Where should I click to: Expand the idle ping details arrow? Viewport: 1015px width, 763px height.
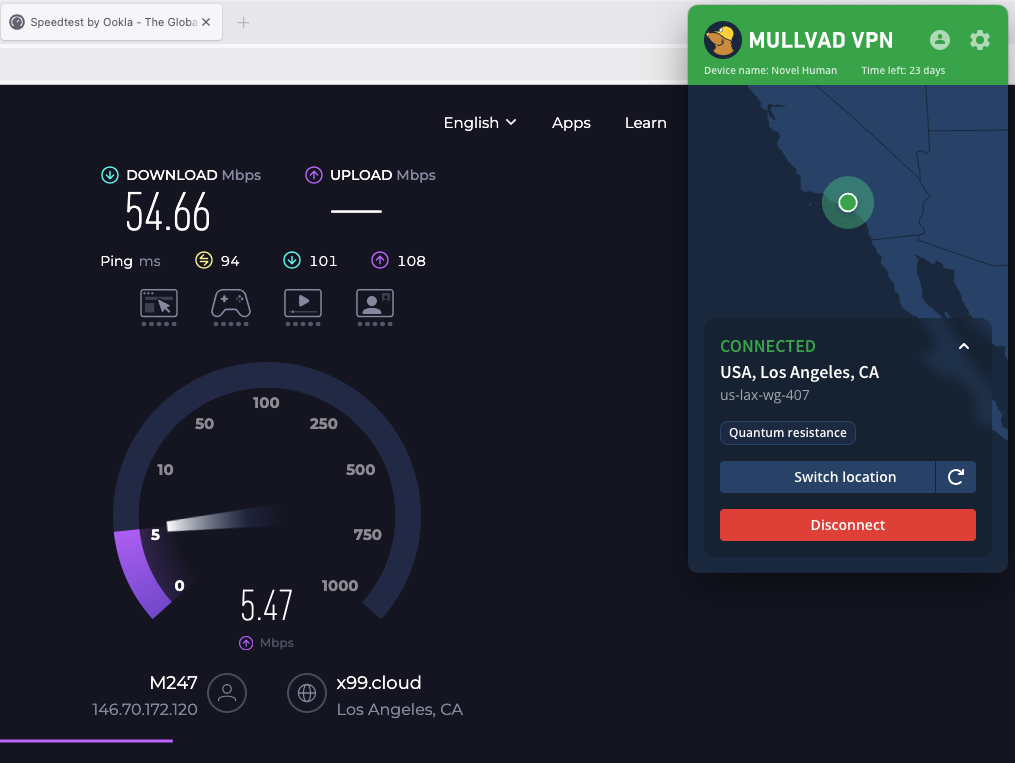pos(204,260)
